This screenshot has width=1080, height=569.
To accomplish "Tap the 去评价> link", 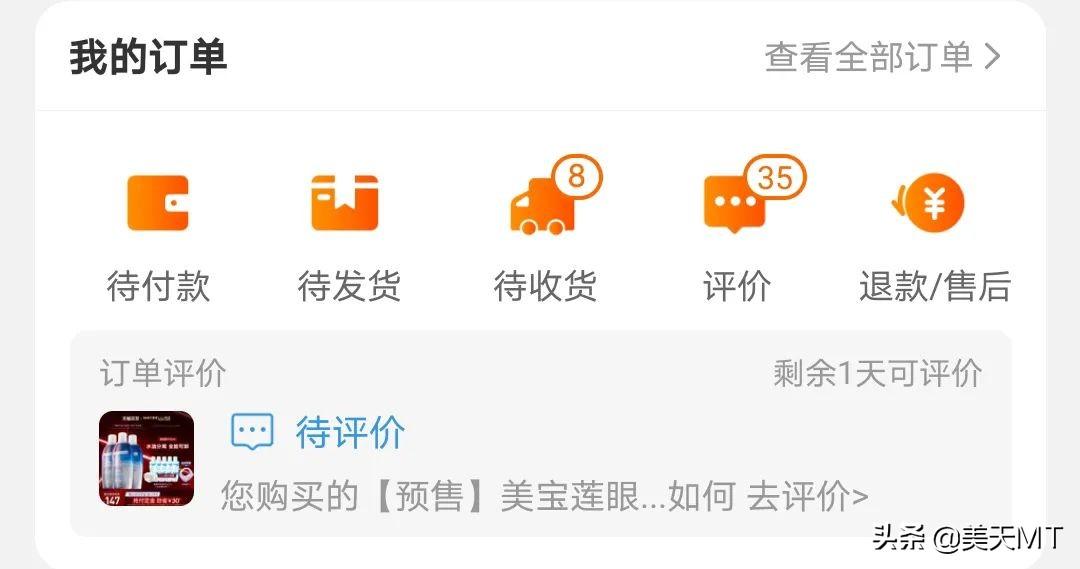I will tap(808, 496).
